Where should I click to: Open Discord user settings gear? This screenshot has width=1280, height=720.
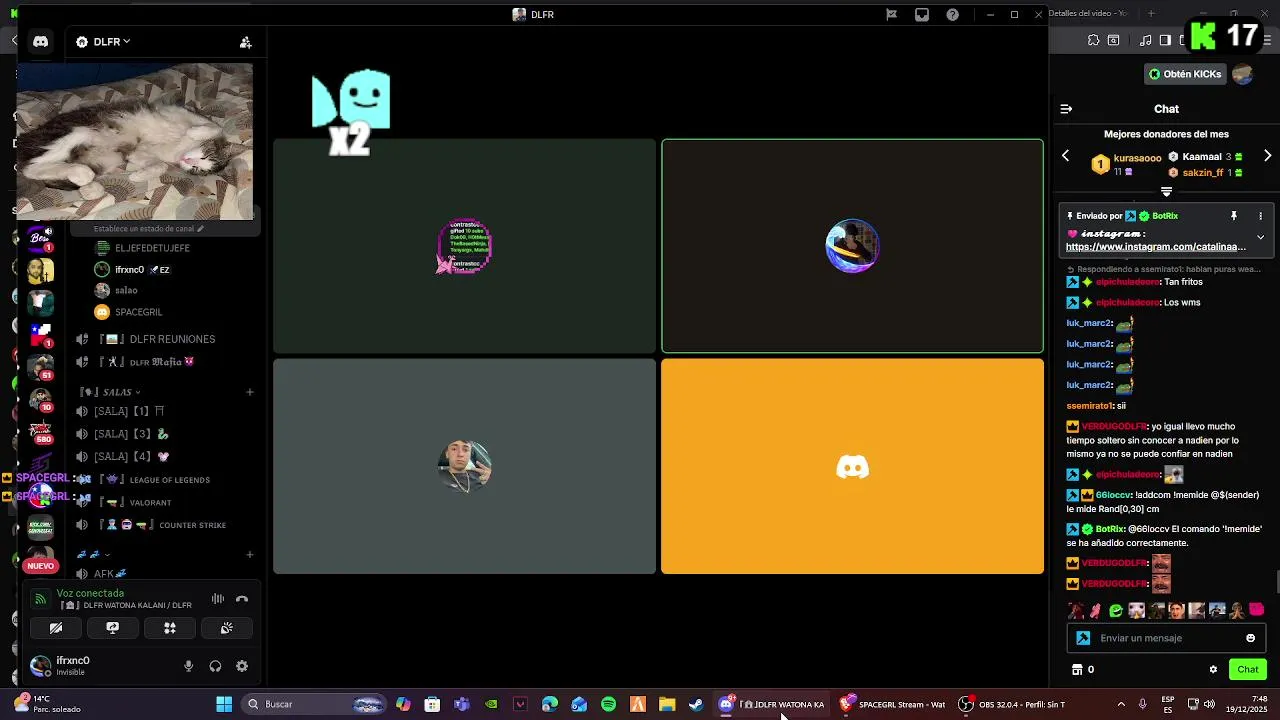tap(242, 666)
